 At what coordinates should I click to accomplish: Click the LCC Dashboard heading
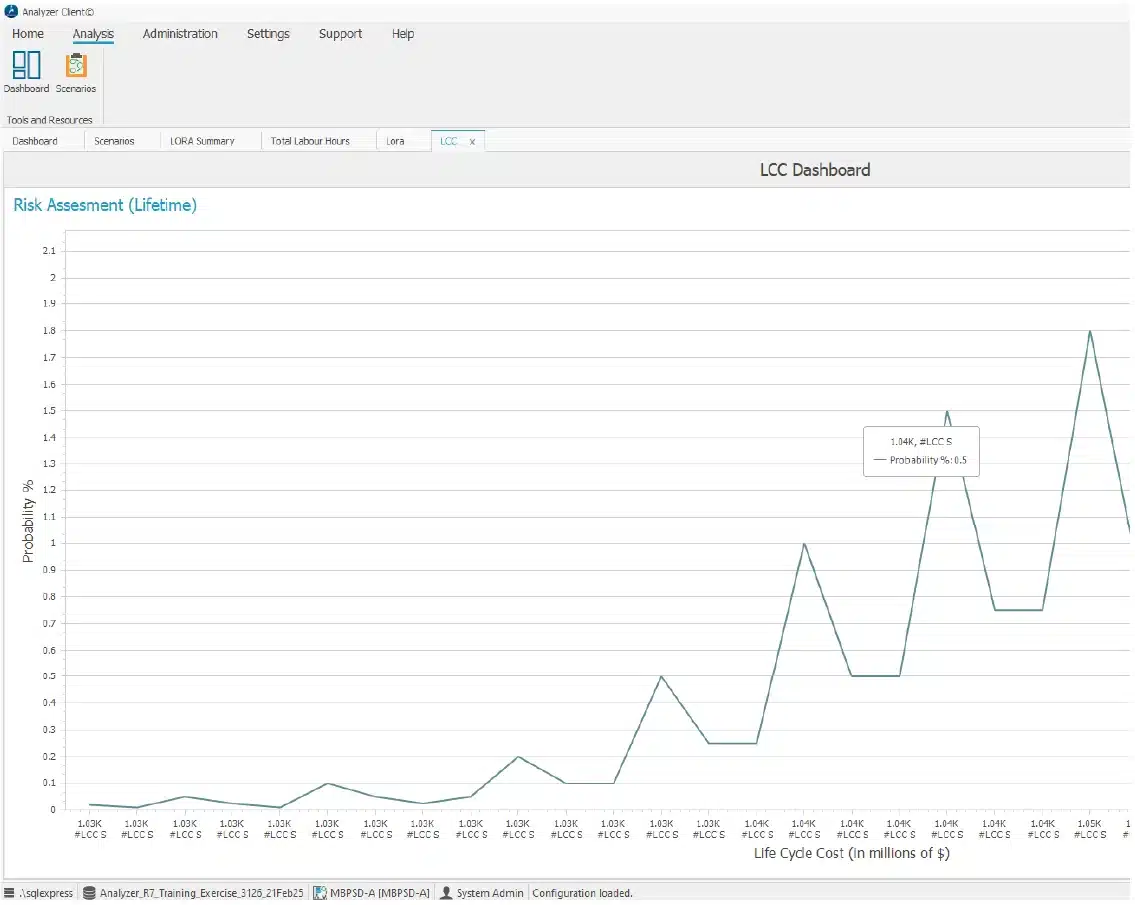point(815,170)
